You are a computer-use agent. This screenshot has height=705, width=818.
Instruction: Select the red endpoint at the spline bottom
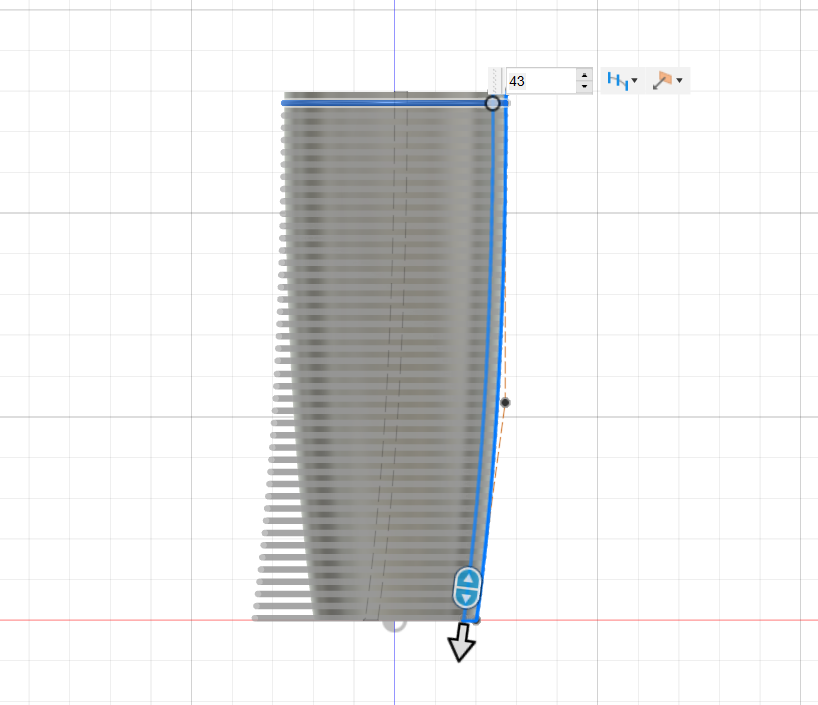[478, 621]
